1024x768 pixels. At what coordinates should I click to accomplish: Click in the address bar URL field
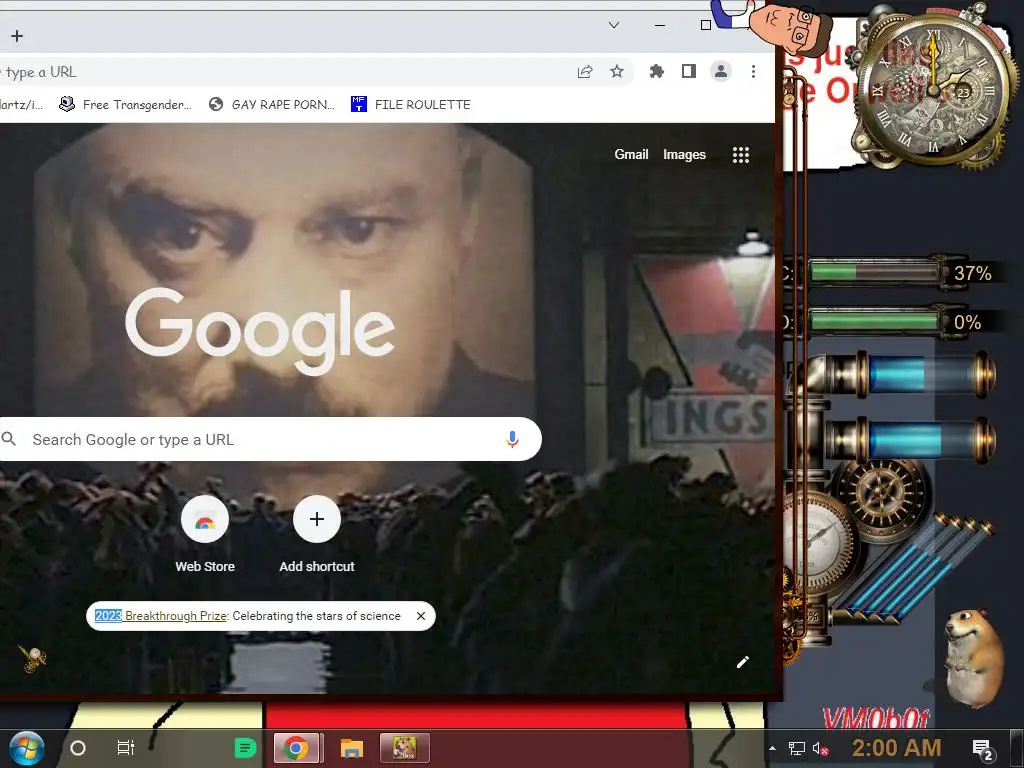[x=281, y=72]
